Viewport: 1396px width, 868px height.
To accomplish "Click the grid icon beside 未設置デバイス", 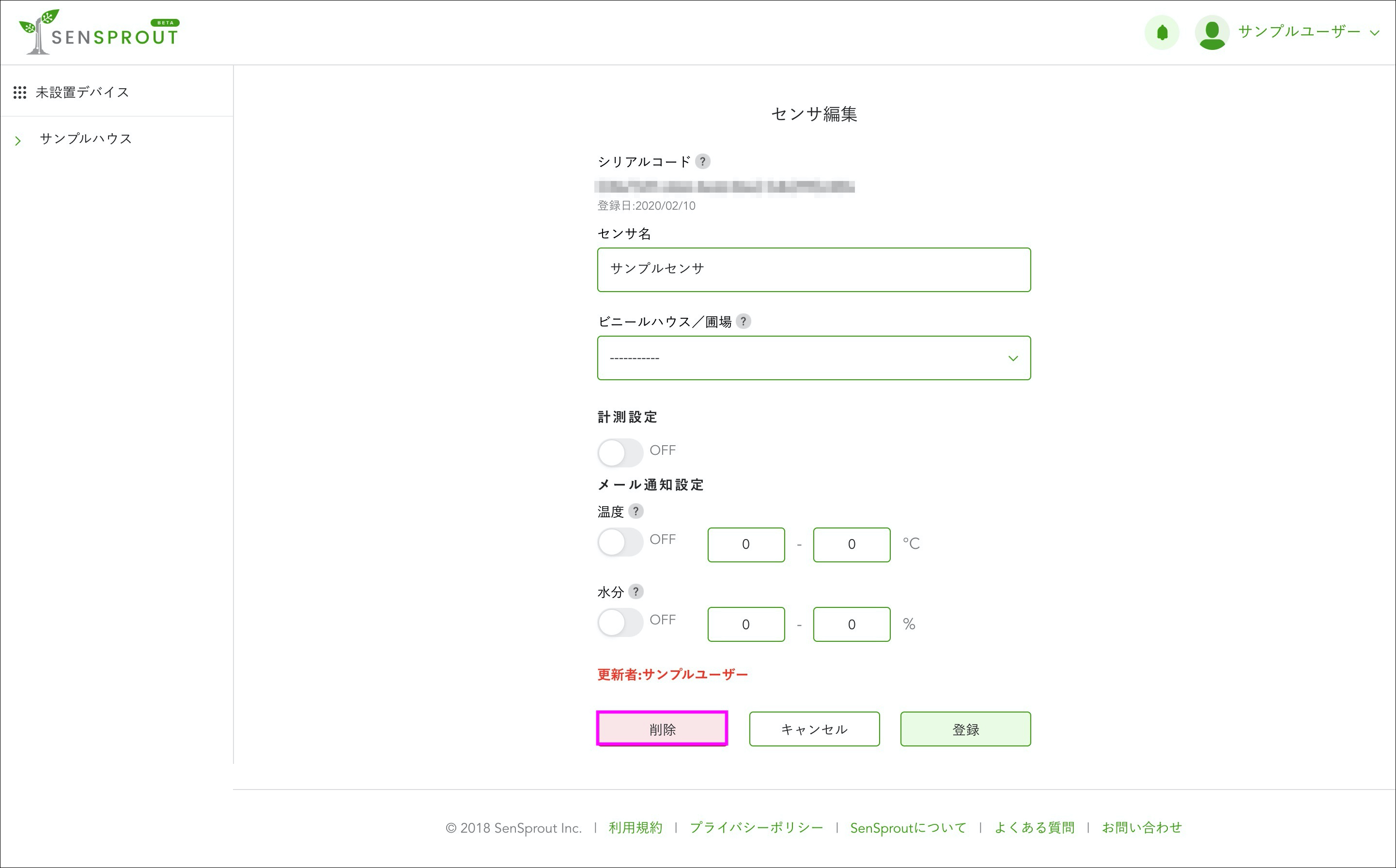I will click(x=19, y=93).
